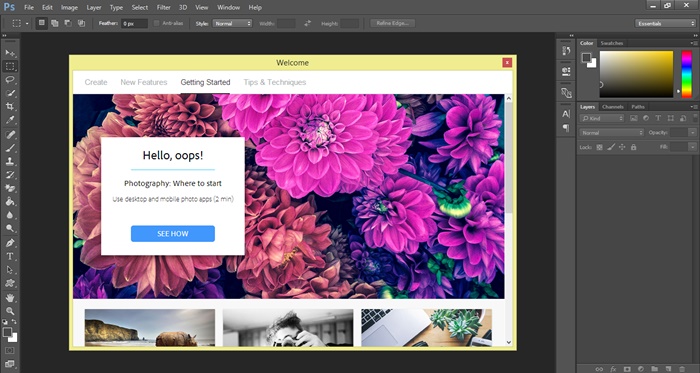Open the Layers panel flyout menu
Viewport: 700px width, 373px height.
point(694,107)
